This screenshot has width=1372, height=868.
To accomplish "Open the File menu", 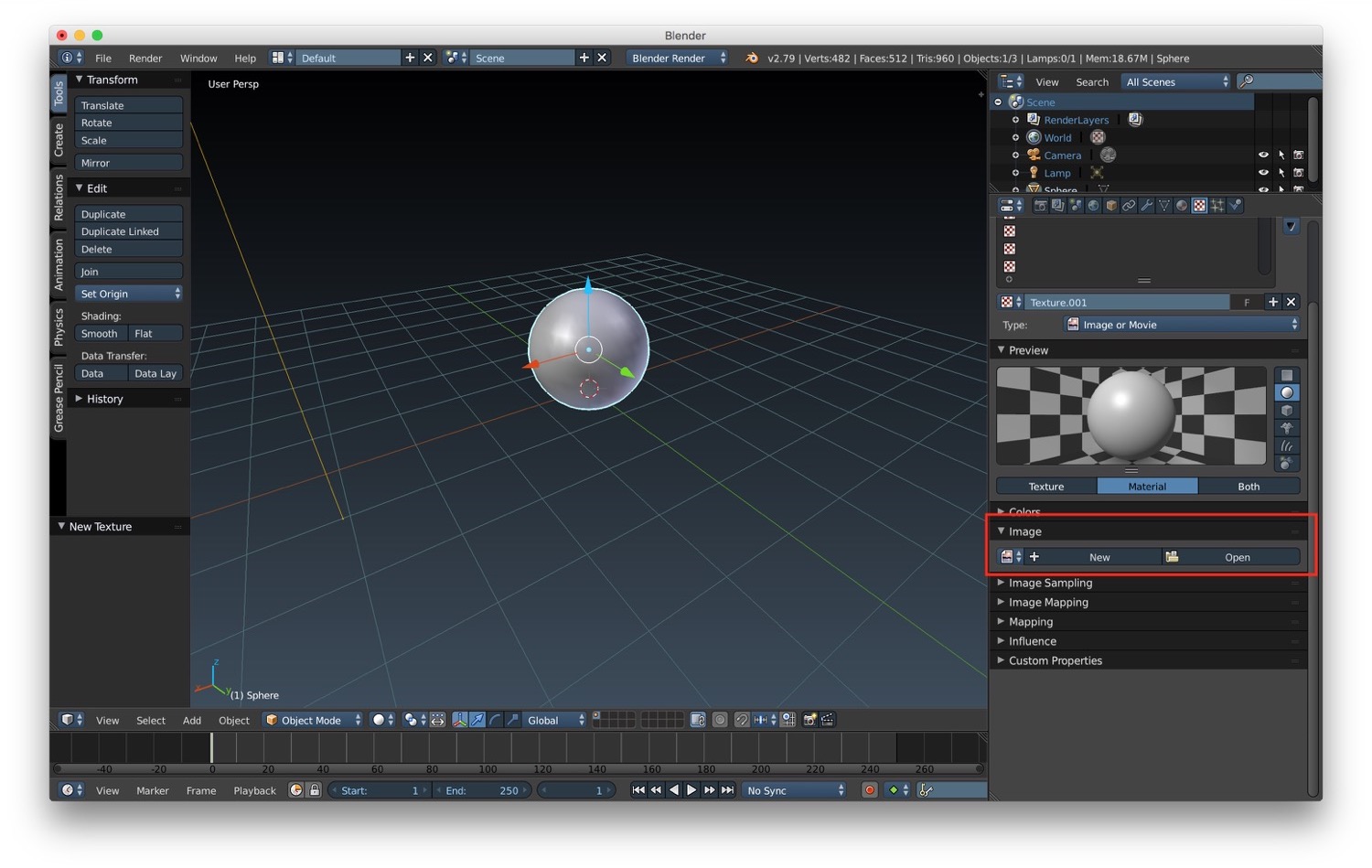I will coord(103,58).
